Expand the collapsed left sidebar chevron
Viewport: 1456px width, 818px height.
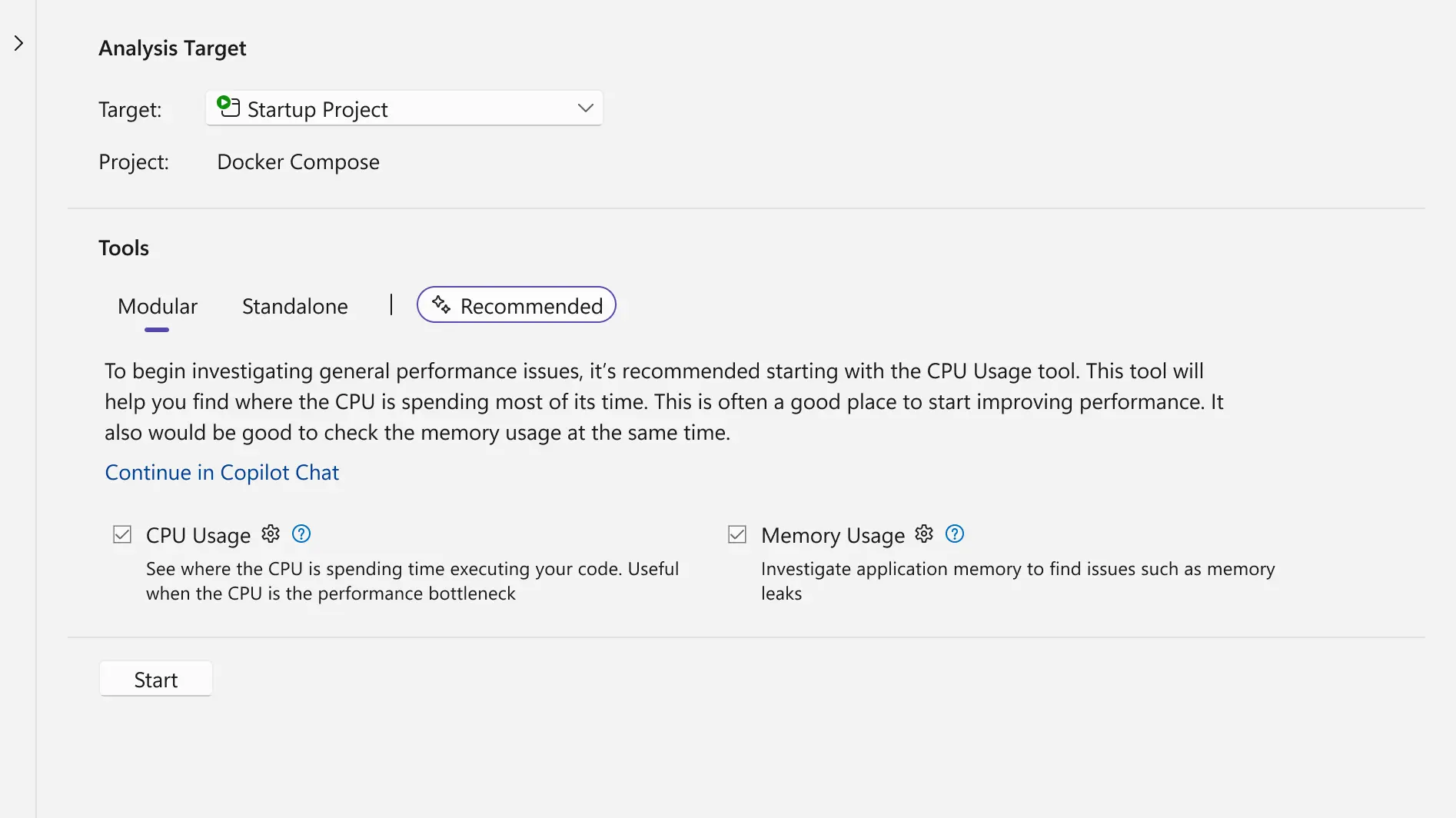tap(18, 44)
